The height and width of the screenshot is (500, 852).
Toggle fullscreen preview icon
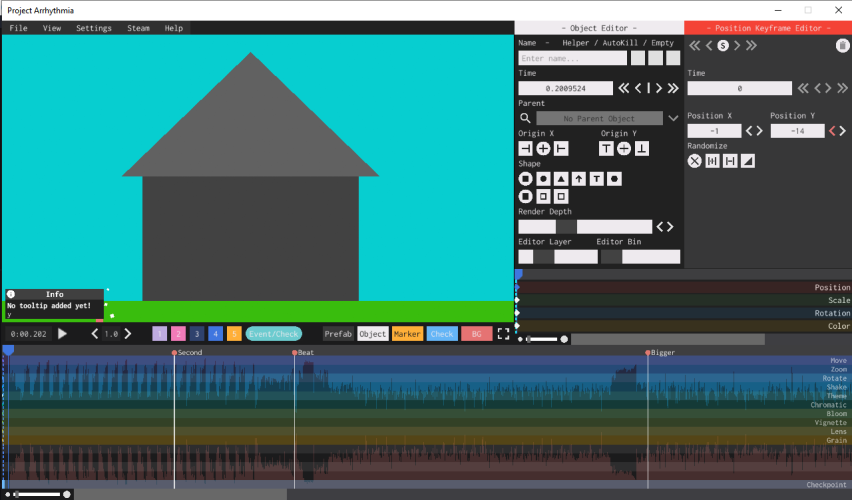pyautogui.click(x=504, y=334)
